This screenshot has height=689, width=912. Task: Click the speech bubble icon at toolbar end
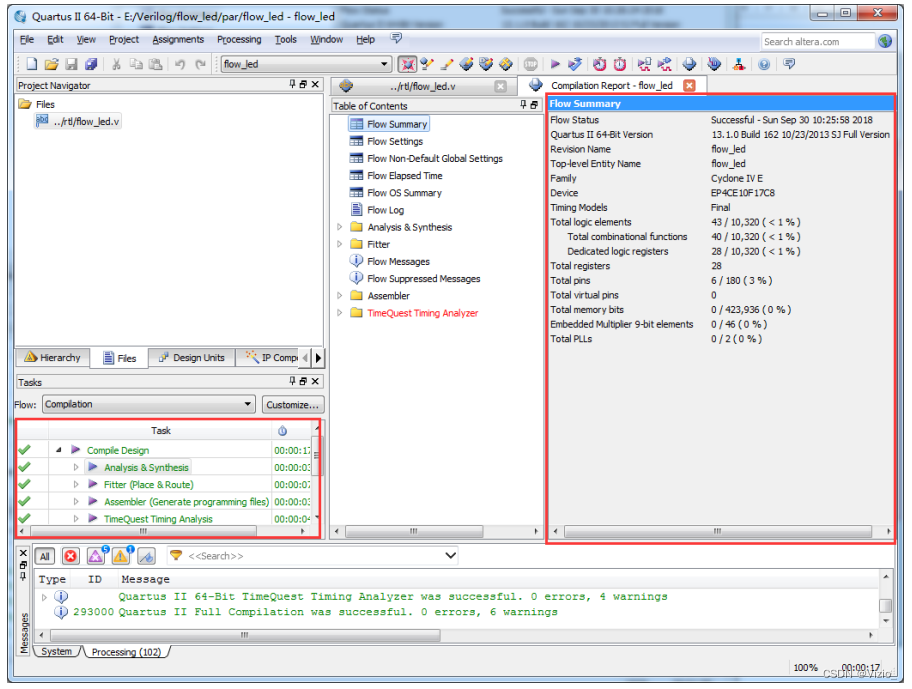pos(789,63)
